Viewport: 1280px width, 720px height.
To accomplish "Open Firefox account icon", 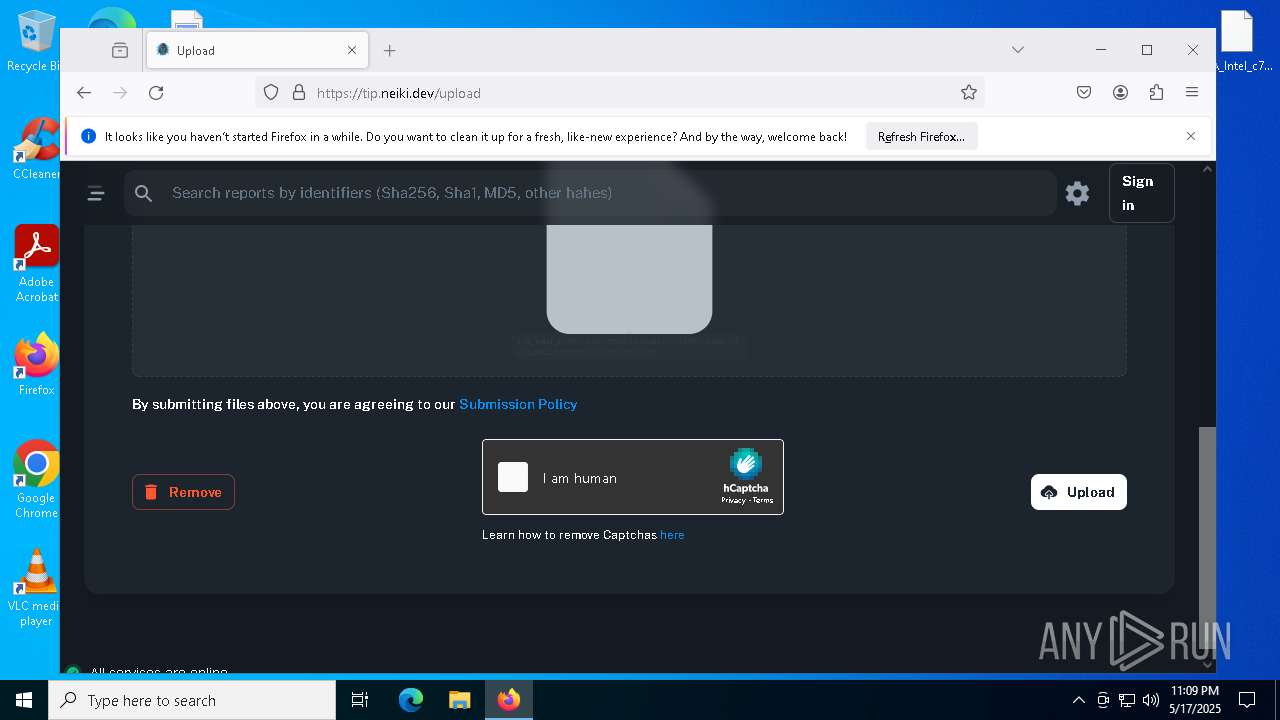I will pyautogui.click(x=1120, y=93).
